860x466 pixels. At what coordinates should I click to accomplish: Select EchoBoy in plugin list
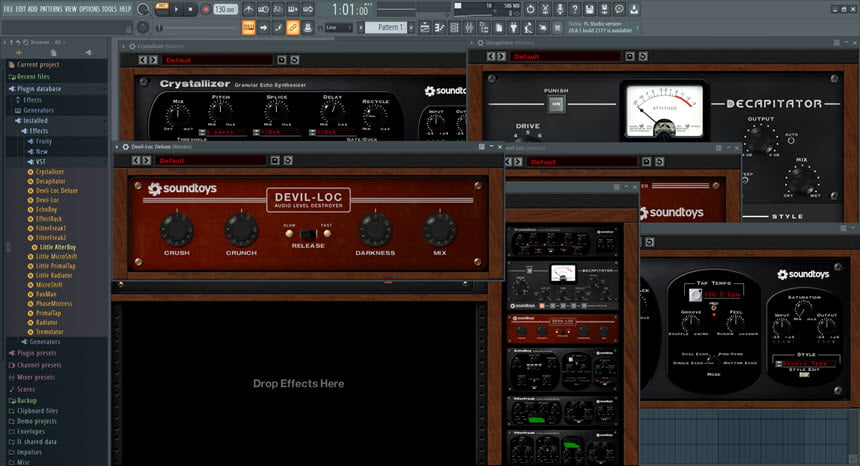(x=46, y=209)
